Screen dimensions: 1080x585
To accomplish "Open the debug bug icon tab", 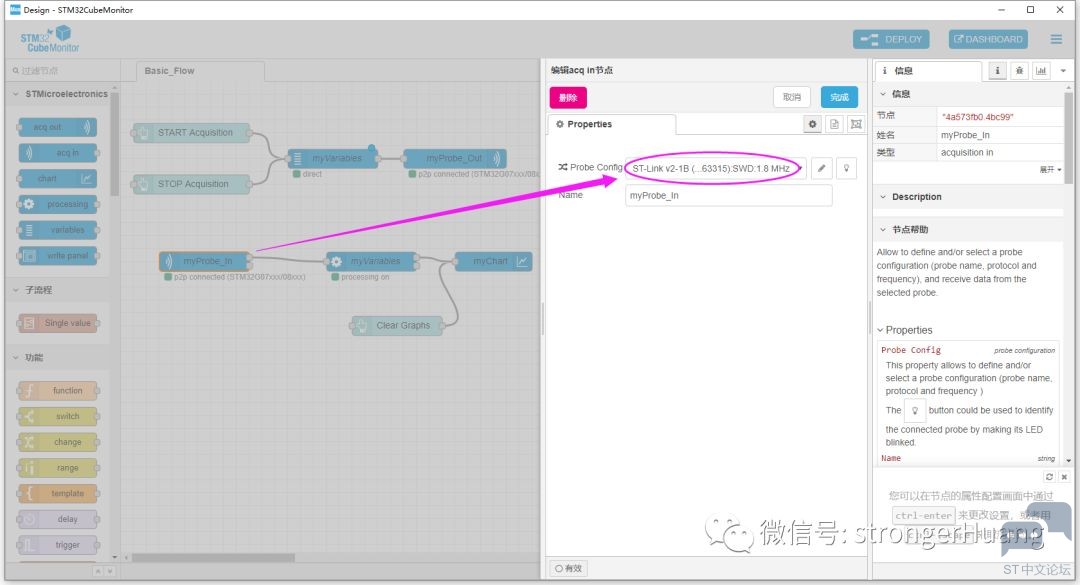I will [1019, 71].
